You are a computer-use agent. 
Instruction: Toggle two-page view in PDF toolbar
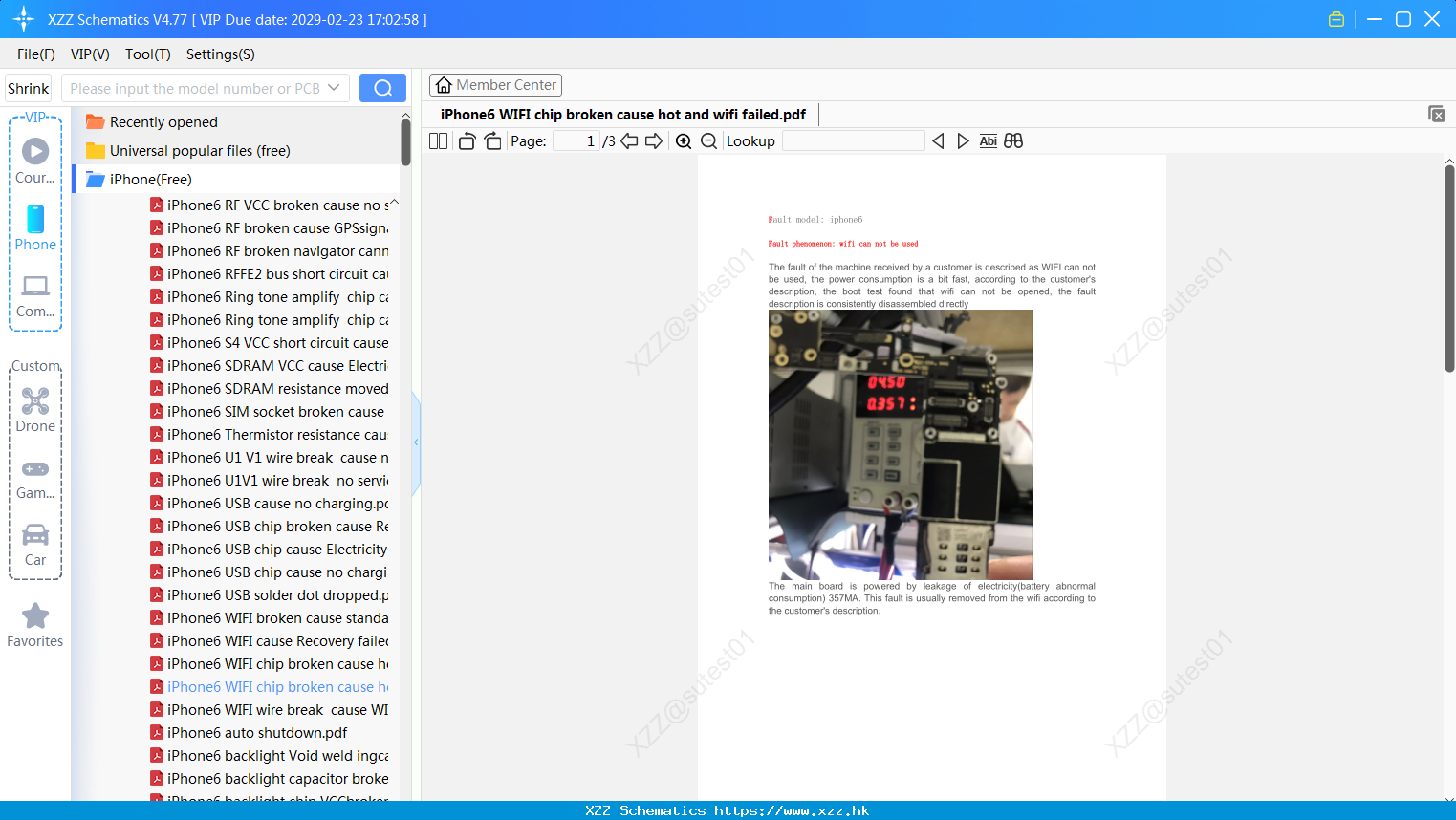point(438,141)
